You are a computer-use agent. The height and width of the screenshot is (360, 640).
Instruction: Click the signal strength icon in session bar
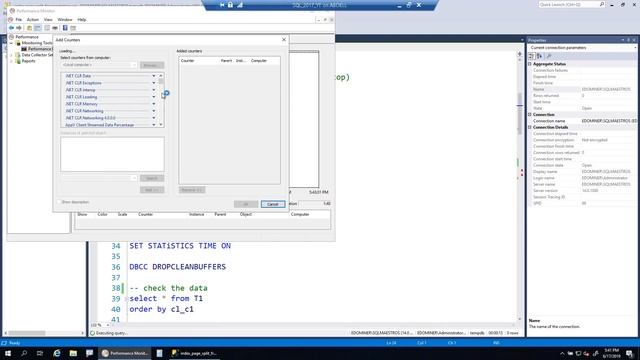pos(240,5)
